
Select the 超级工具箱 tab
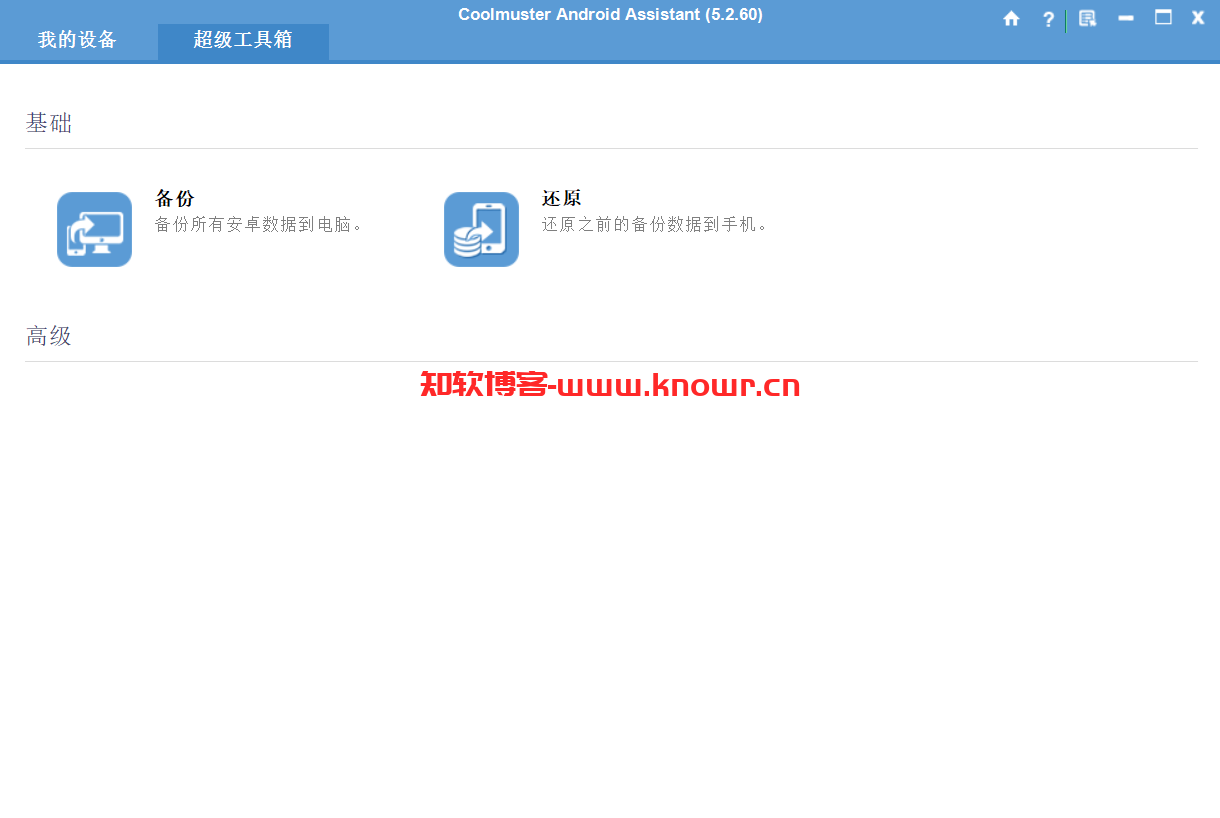[243, 40]
